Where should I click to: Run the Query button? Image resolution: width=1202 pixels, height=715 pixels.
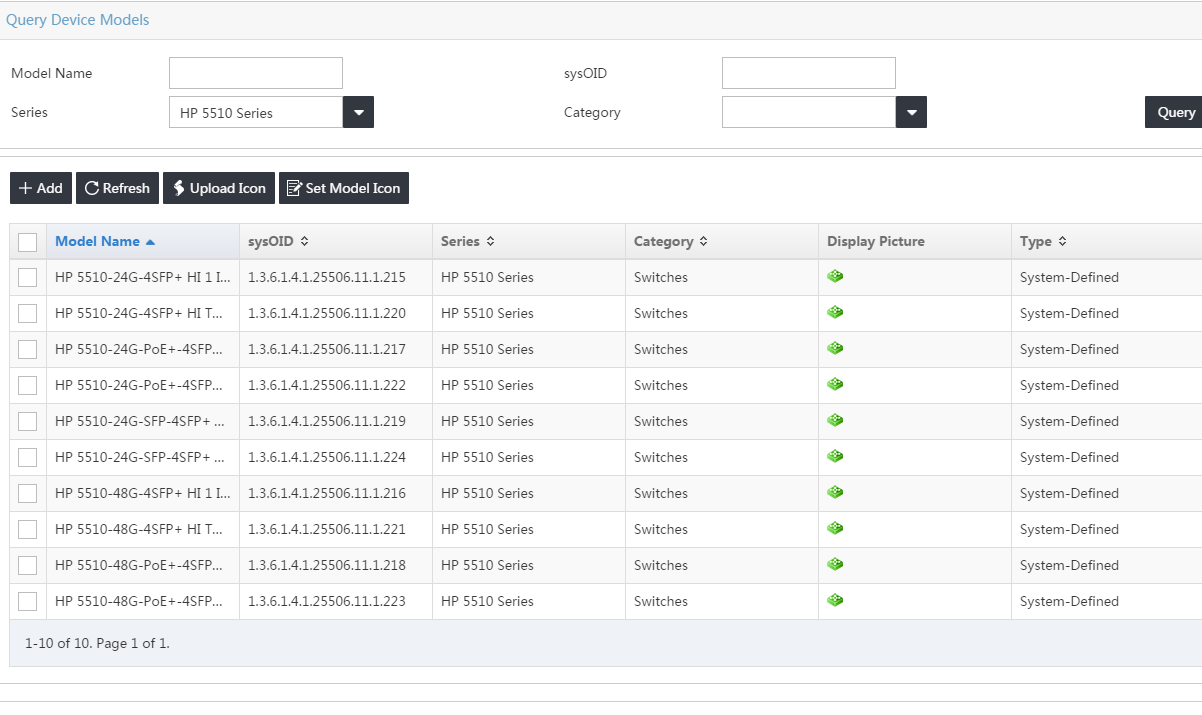(x=1174, y=112)
